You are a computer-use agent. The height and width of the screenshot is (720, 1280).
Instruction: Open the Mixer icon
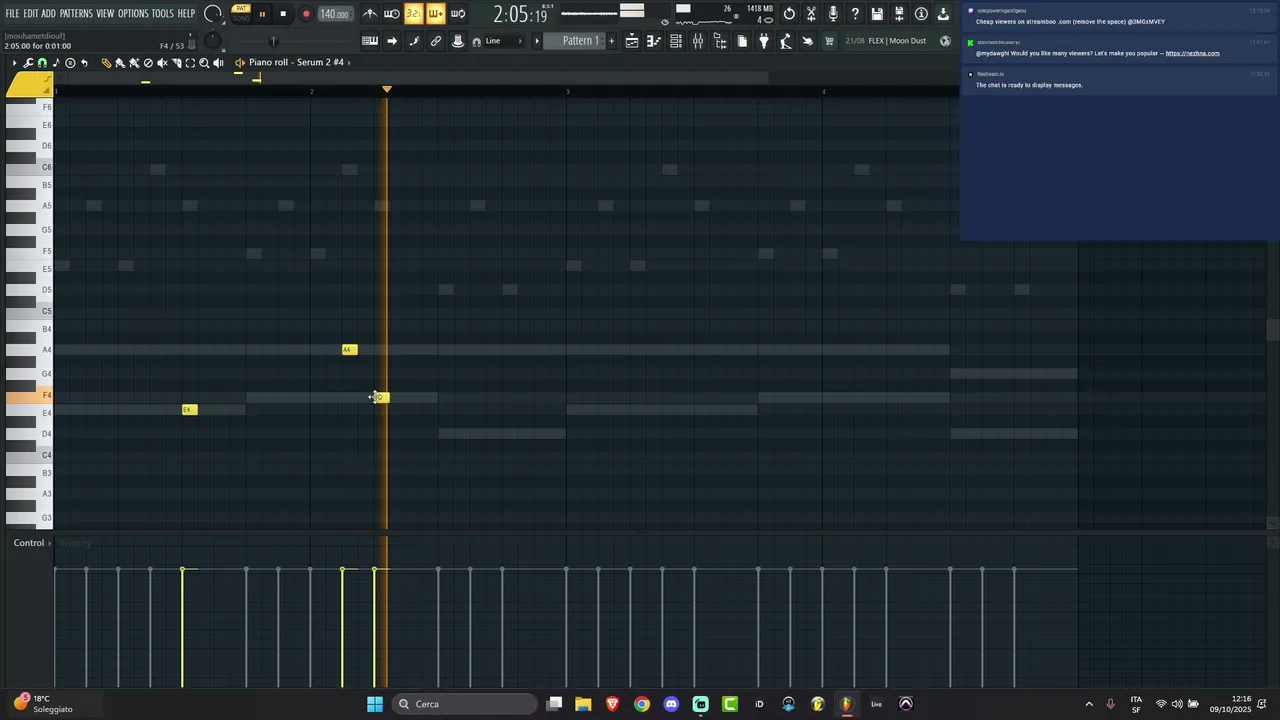(698, 41)
